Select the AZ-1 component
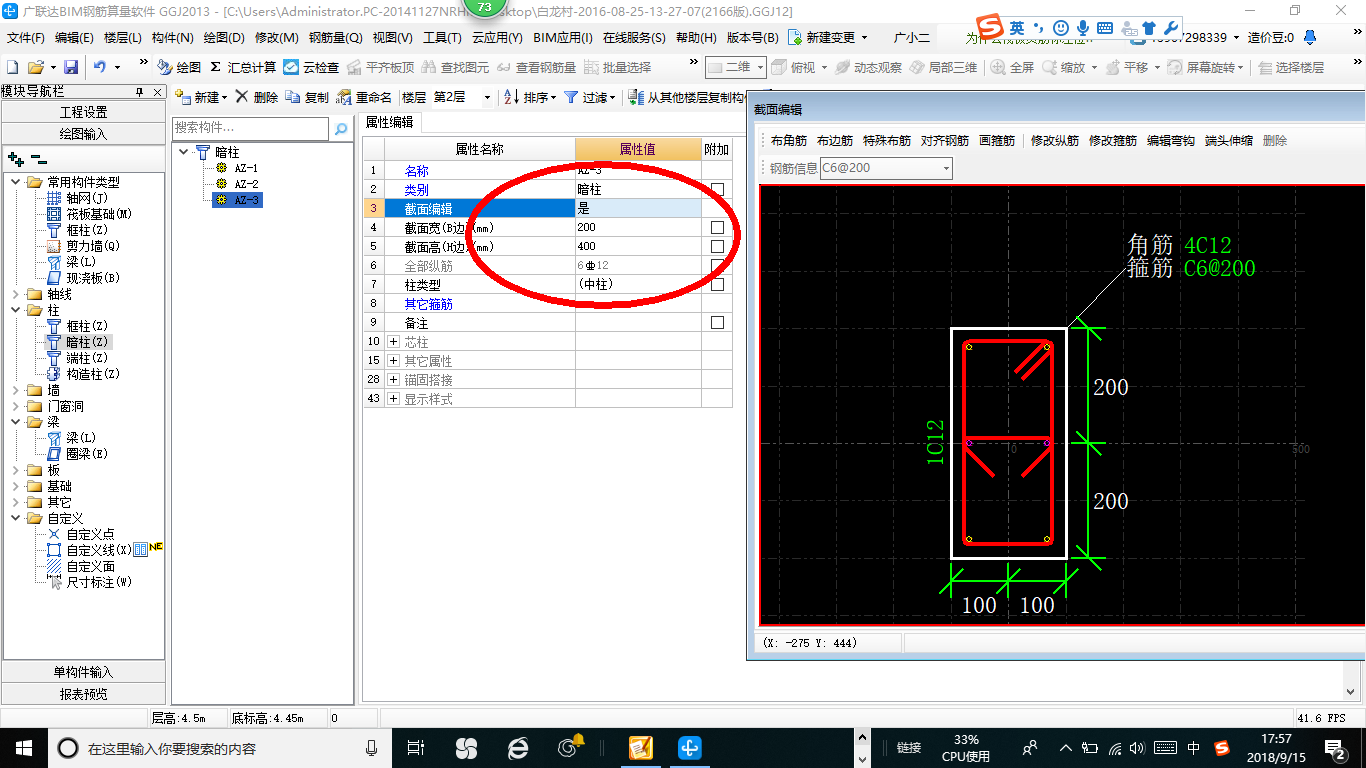 [x=237, y=168]
